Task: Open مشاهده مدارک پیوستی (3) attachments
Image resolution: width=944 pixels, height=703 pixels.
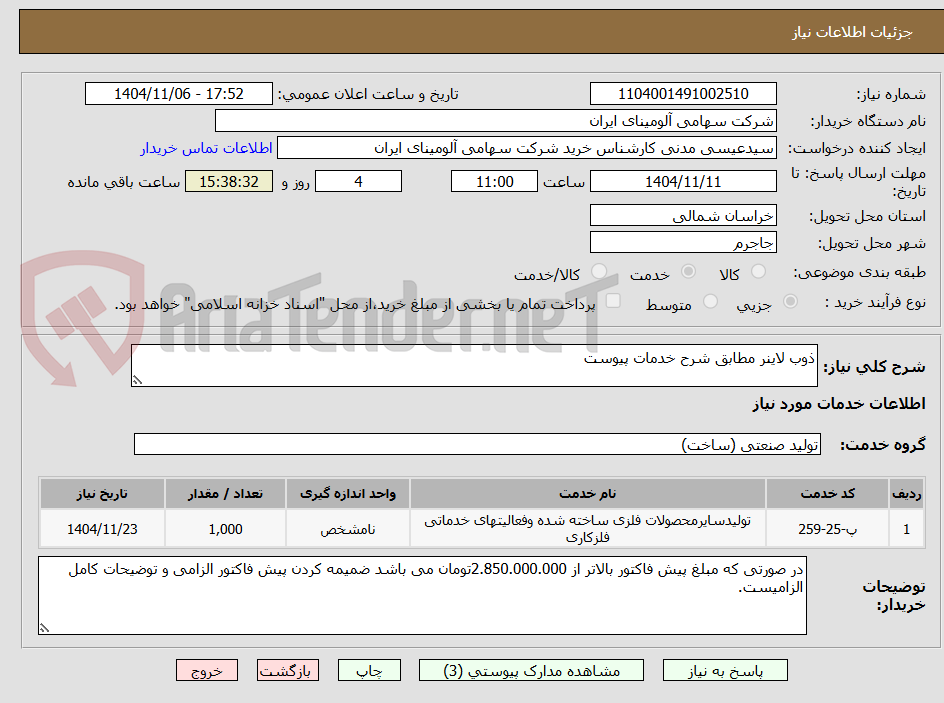Action: pos(531,670)
